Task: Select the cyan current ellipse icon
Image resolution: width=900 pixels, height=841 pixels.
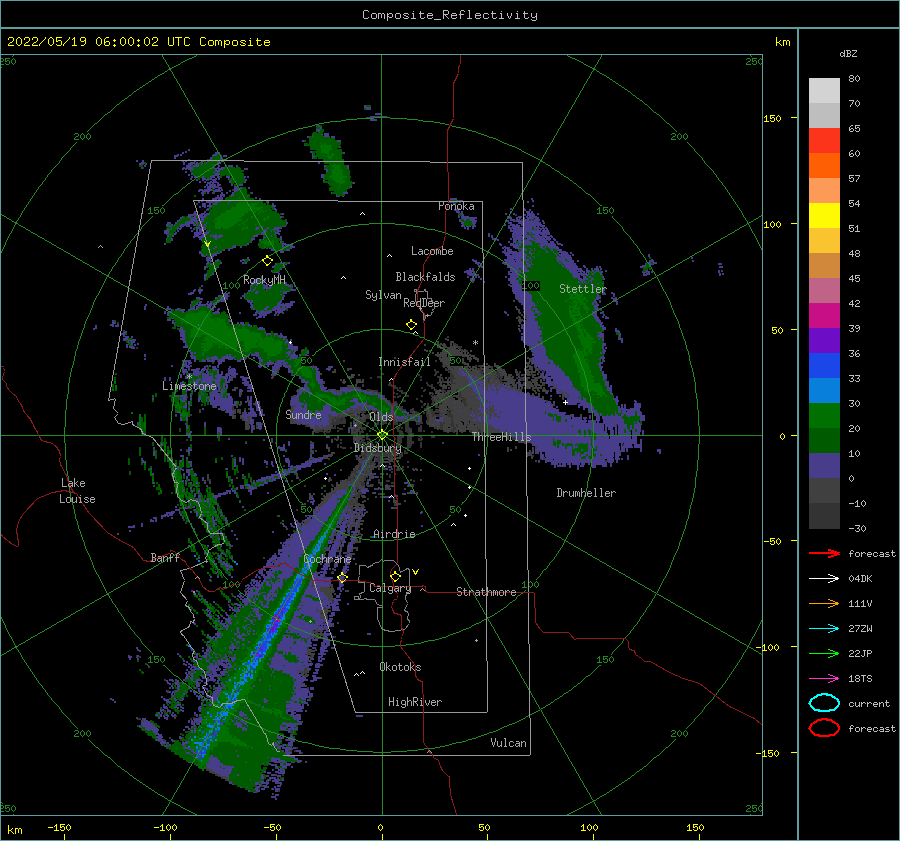Action: 824,703
